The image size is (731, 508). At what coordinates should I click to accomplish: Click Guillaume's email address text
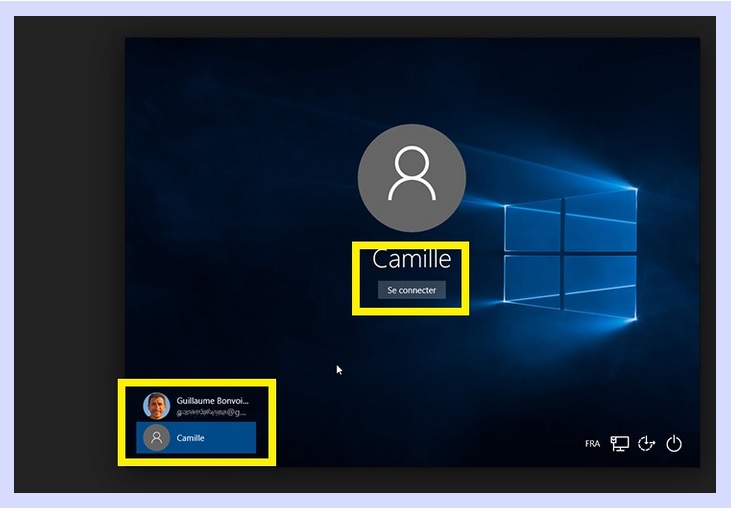click(211, 412)
